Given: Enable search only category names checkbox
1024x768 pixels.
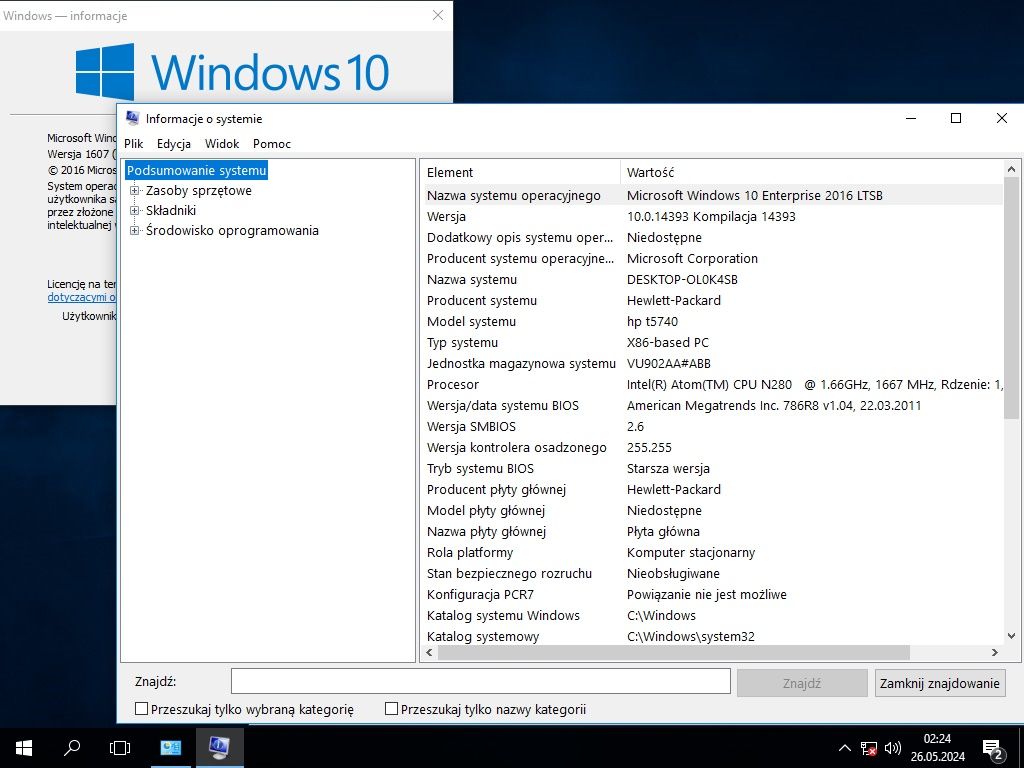Looking at the screenshot, I should 391,709.
